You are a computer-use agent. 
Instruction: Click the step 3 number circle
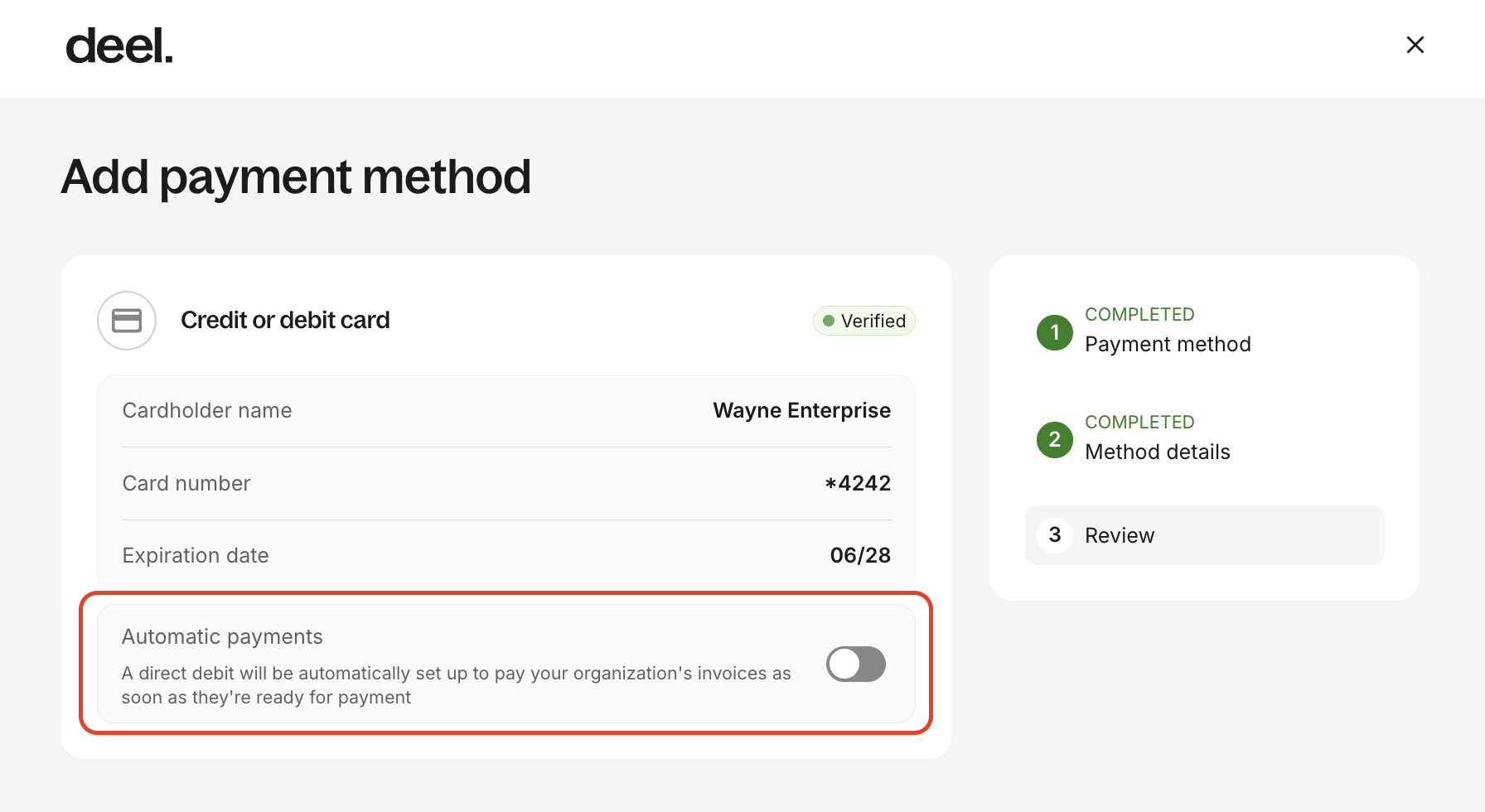point(1054,535)
